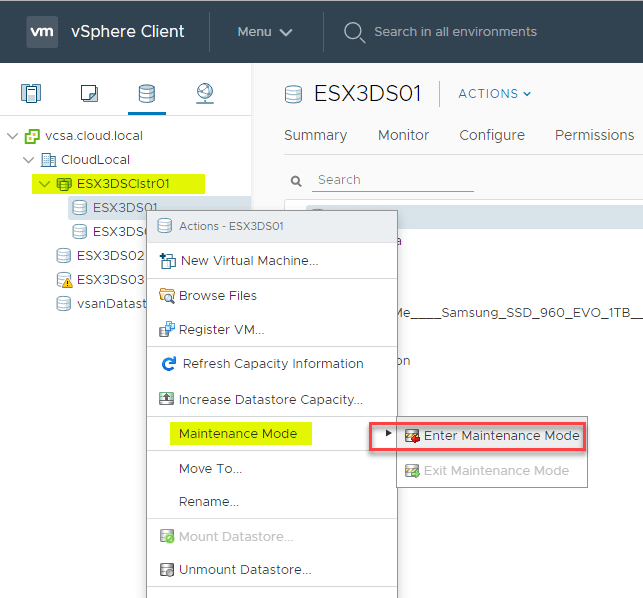Select ESX3DS02 datastore in the tree
This screenshot has height=598, width=643.
tap(110, 256)
